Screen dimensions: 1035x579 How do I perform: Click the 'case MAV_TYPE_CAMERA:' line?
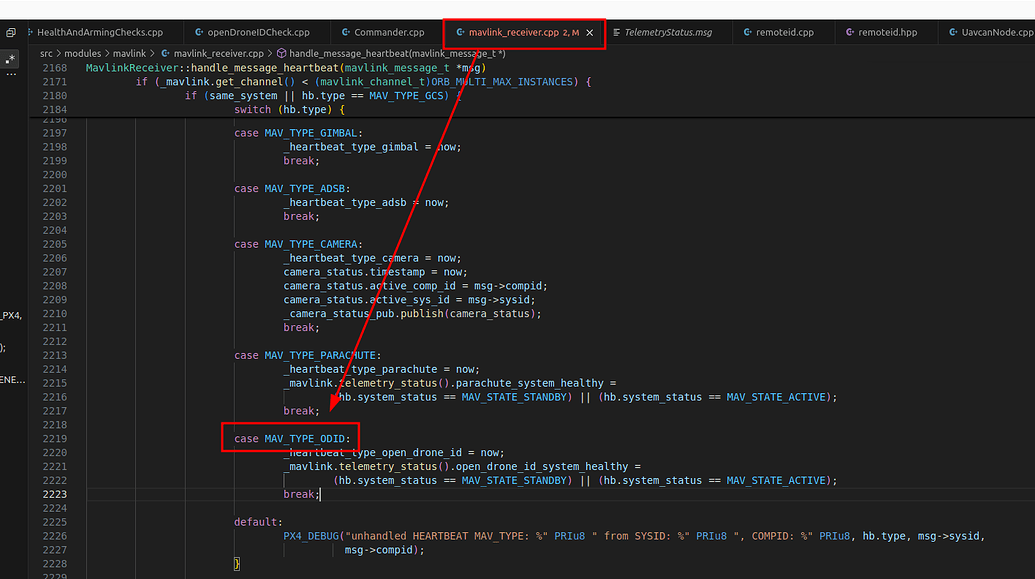(x=298, y=244)
